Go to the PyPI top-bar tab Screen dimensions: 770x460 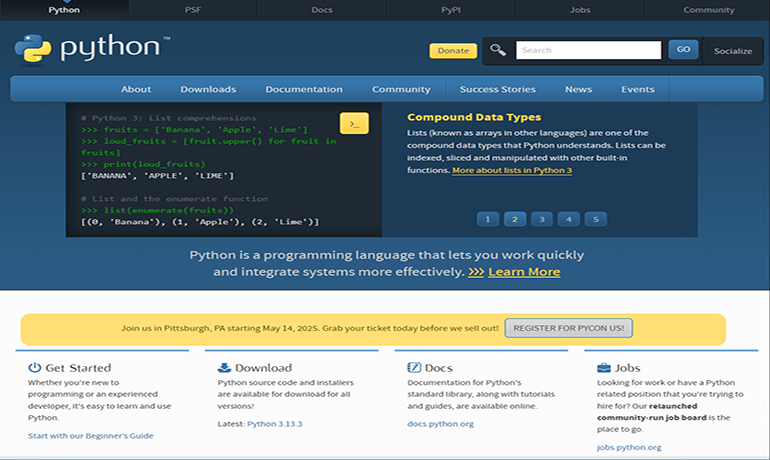pos(451,10)
